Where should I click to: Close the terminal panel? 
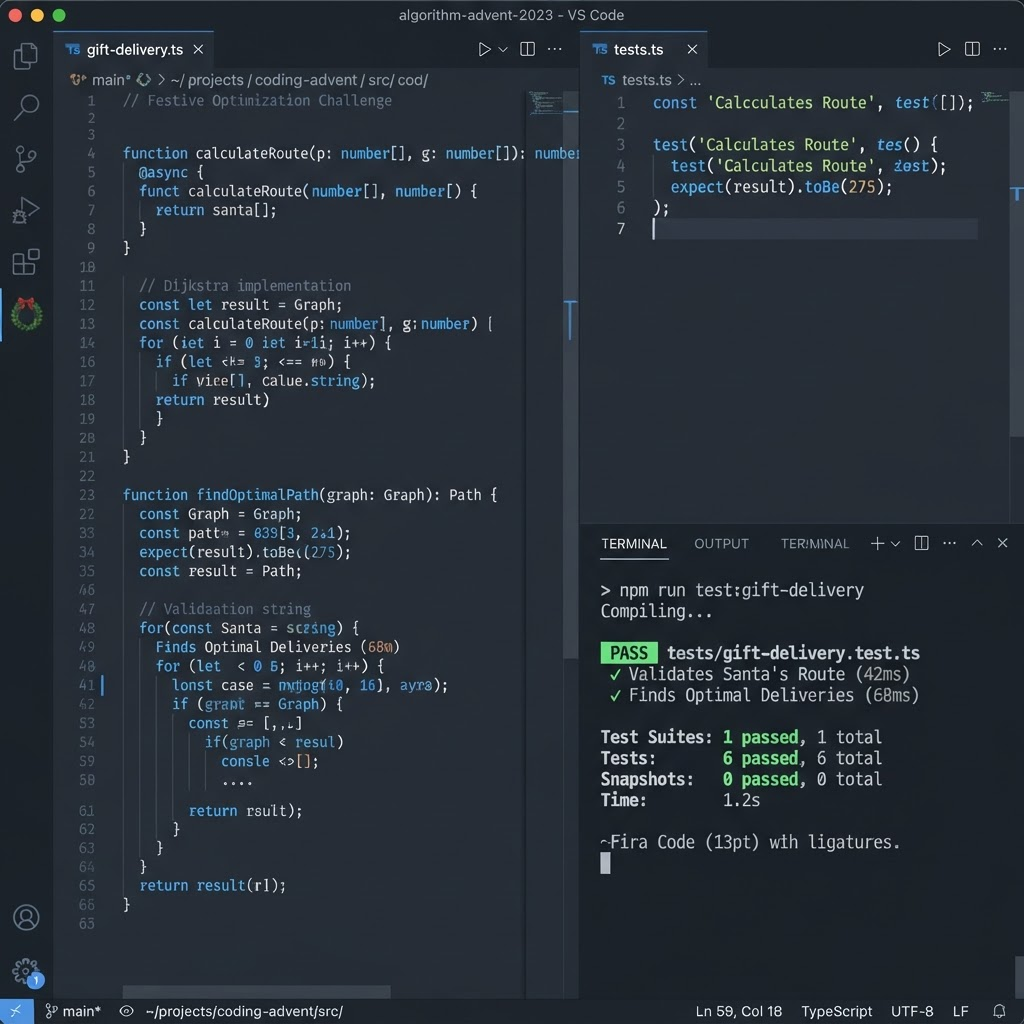(x=1002, y=543)
